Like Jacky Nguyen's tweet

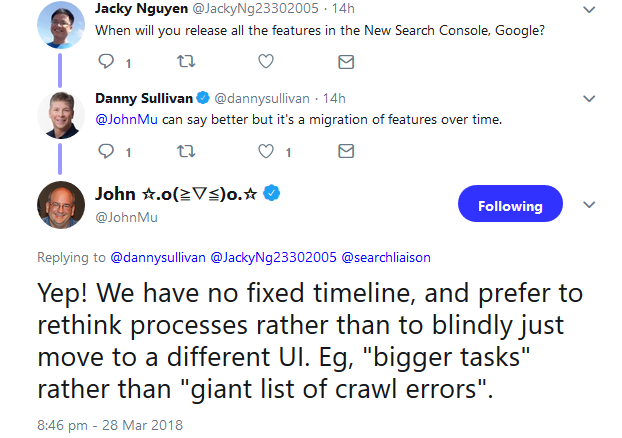(266, 62)
